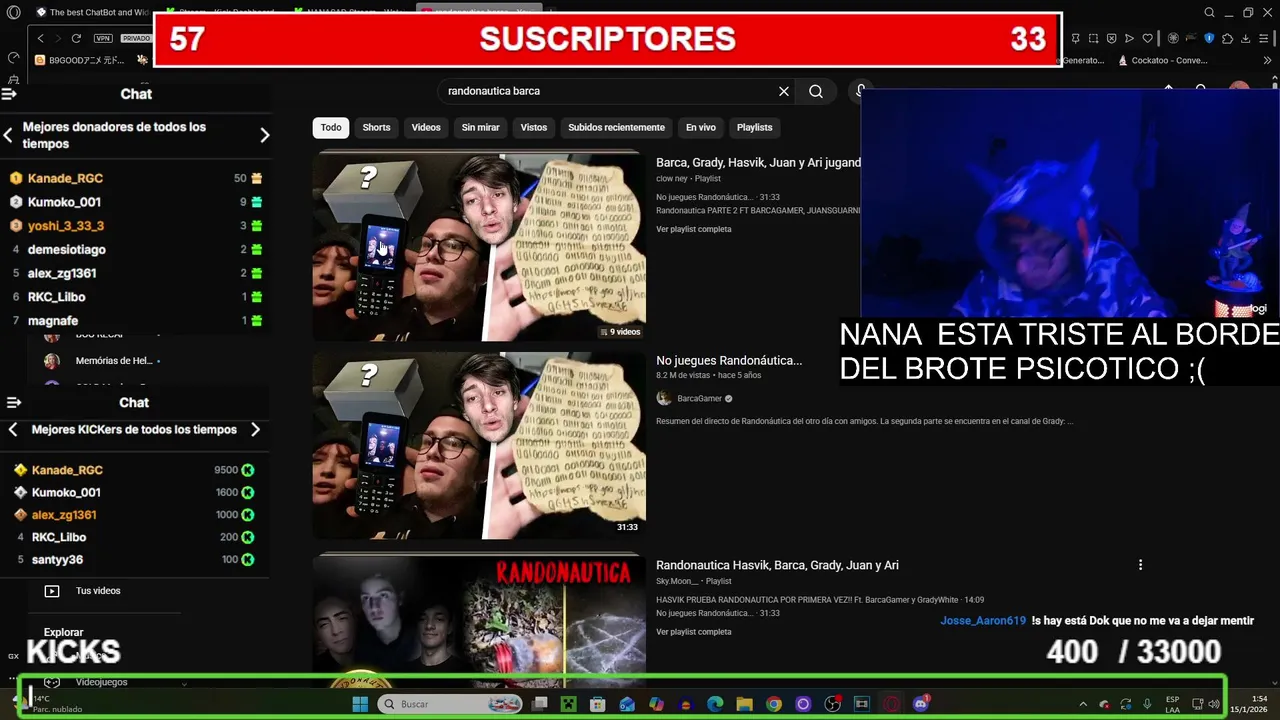Select the Todo filter chip

click(331, 127)
